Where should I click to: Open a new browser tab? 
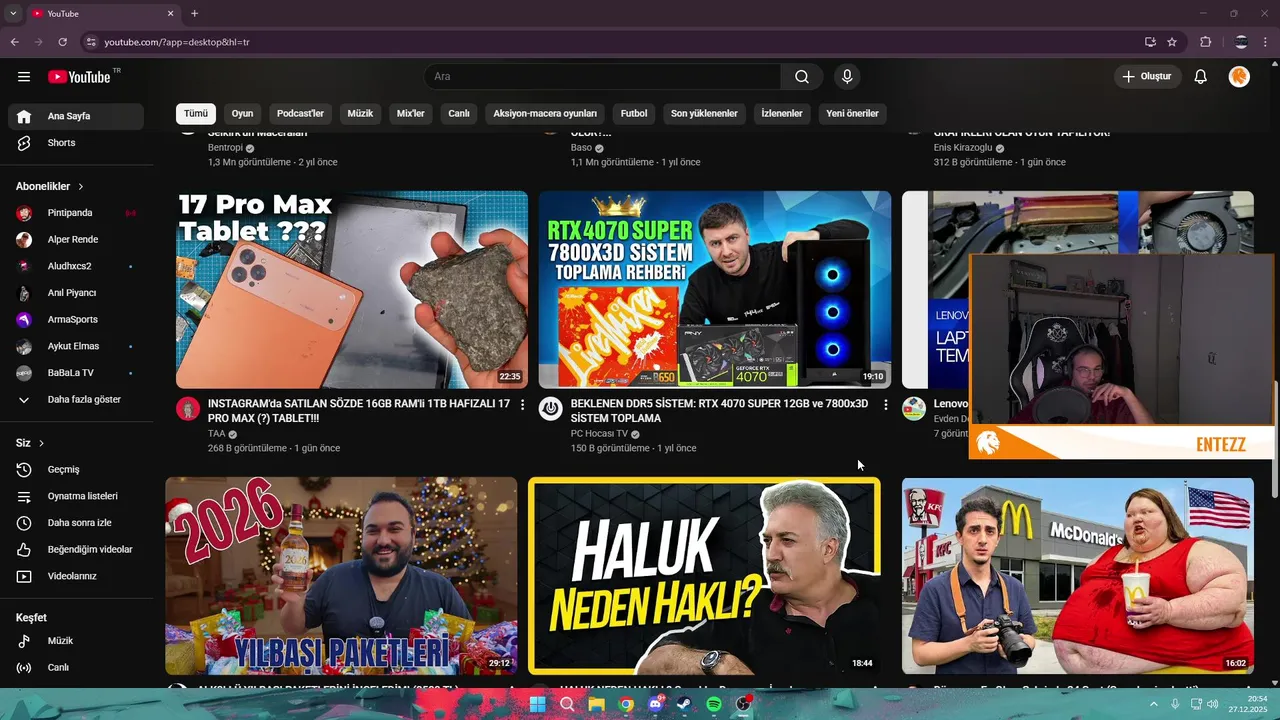coord(194,14)
